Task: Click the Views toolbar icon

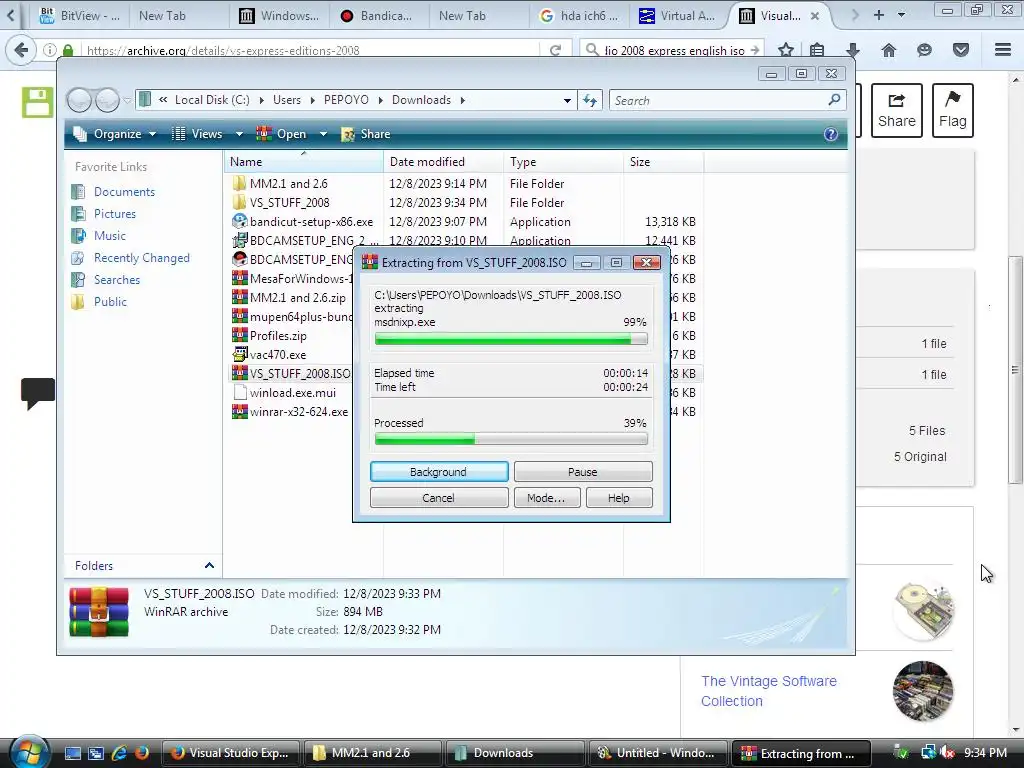Action: tap(178, 134)
